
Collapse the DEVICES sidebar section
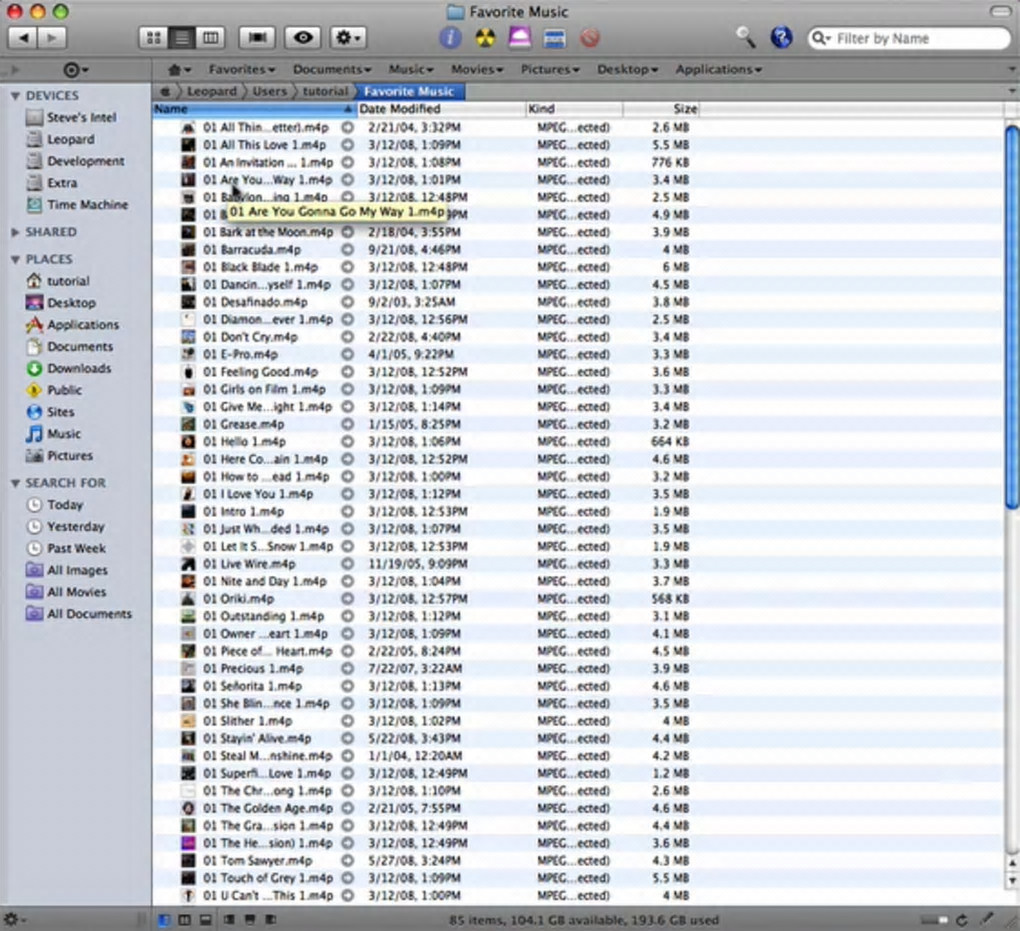(x=15, y=96)
